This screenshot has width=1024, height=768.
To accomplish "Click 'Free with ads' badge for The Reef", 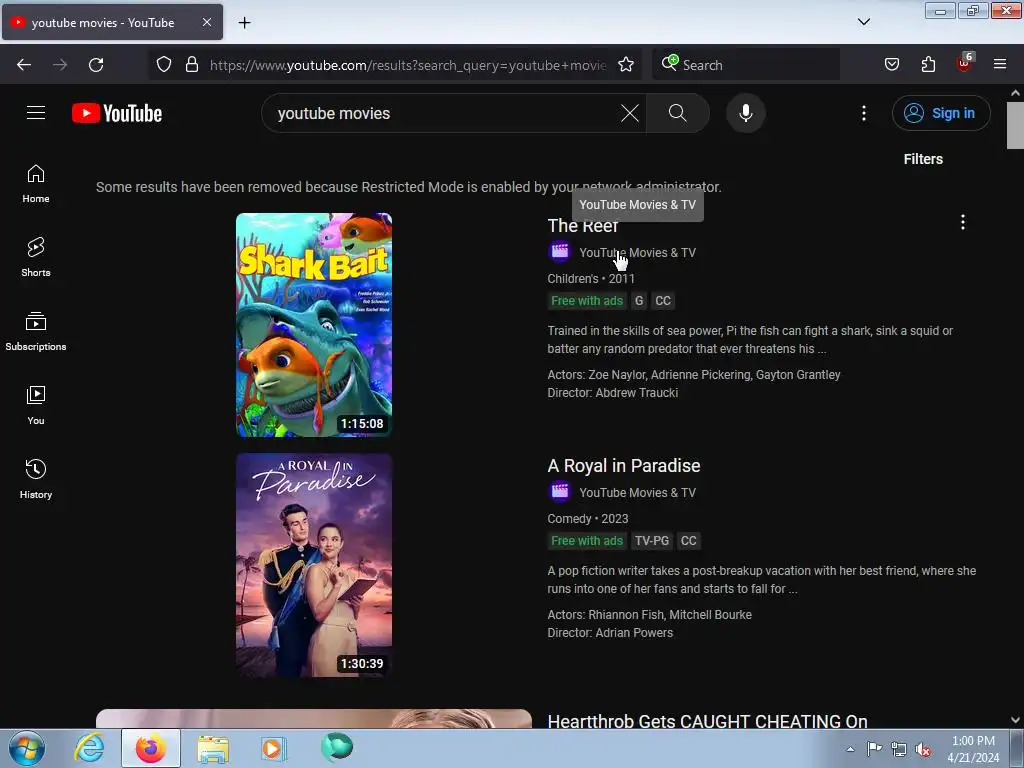I will pos(586,300).
